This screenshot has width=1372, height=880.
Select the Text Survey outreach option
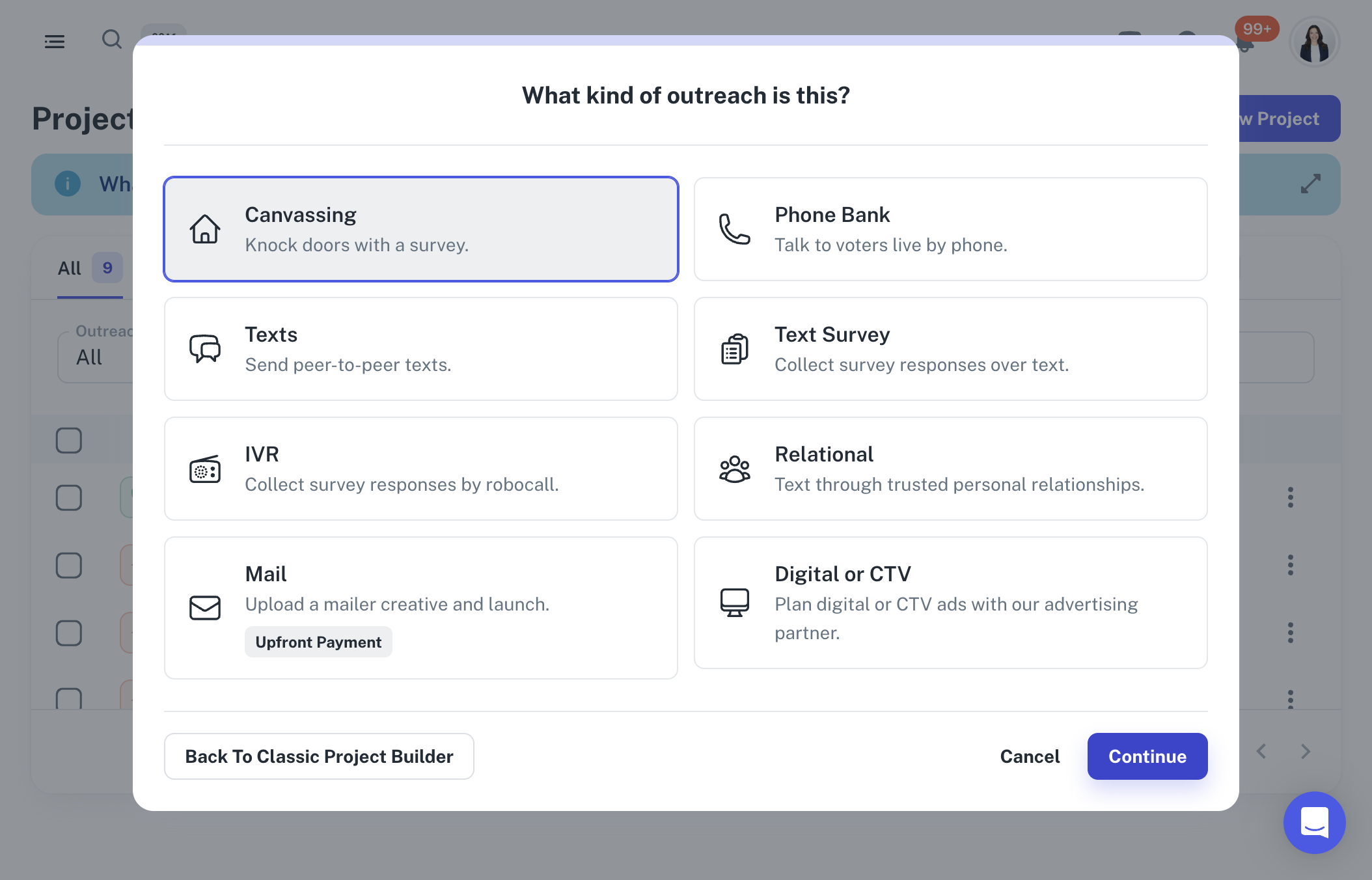pos(951,349)
